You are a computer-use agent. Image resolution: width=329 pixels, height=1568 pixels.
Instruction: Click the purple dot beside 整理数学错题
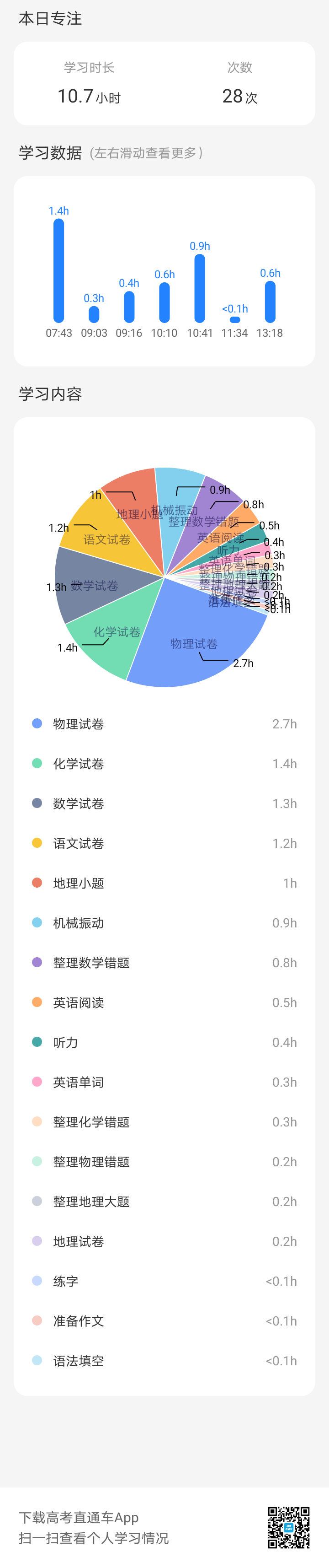point(37,962)
